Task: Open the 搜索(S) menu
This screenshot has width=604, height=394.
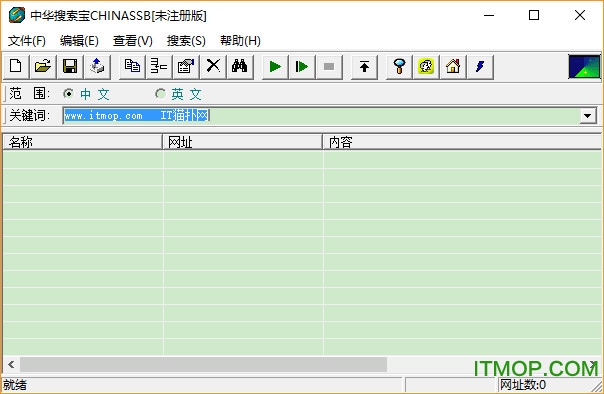Action: pyautogui.click(x=186, y=40)
